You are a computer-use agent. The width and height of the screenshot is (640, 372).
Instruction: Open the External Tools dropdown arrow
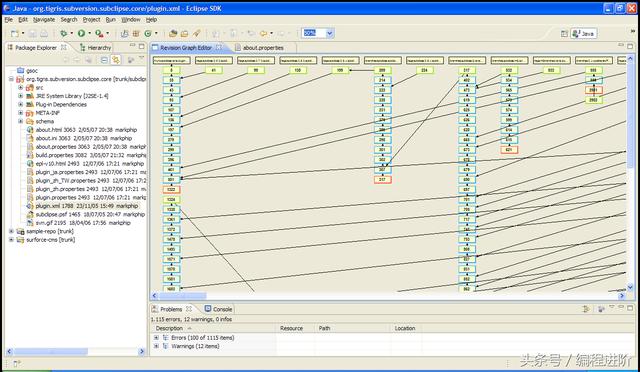[x=107, y=33]
